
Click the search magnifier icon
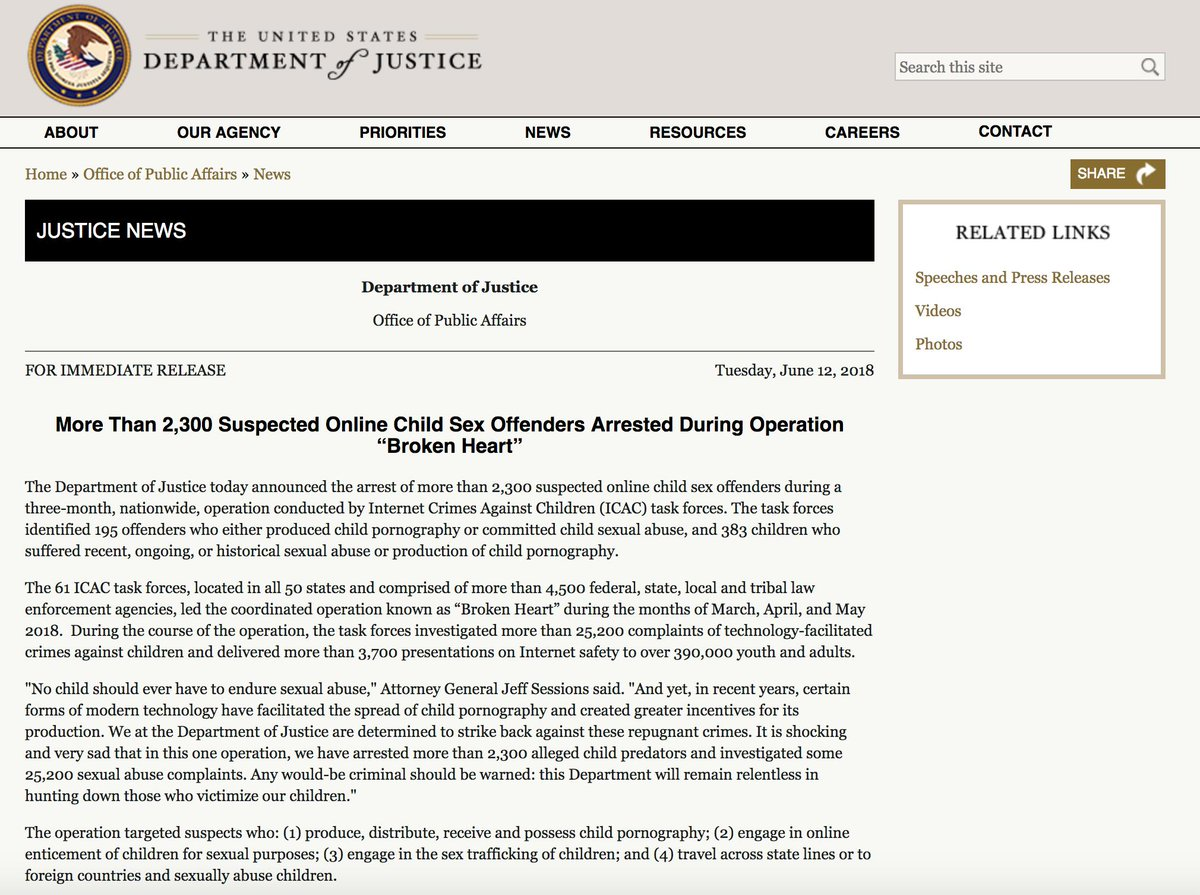pyautogui.click(x=1150, y=67)
